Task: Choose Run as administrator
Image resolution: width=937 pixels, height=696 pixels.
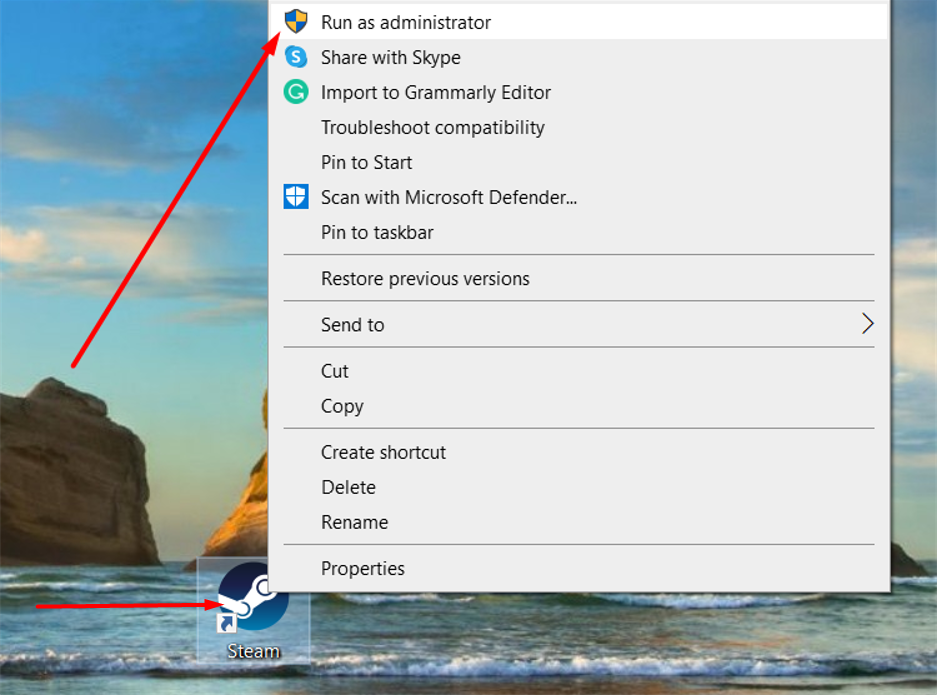Action: pyautogui.click(x=578, y=22)
